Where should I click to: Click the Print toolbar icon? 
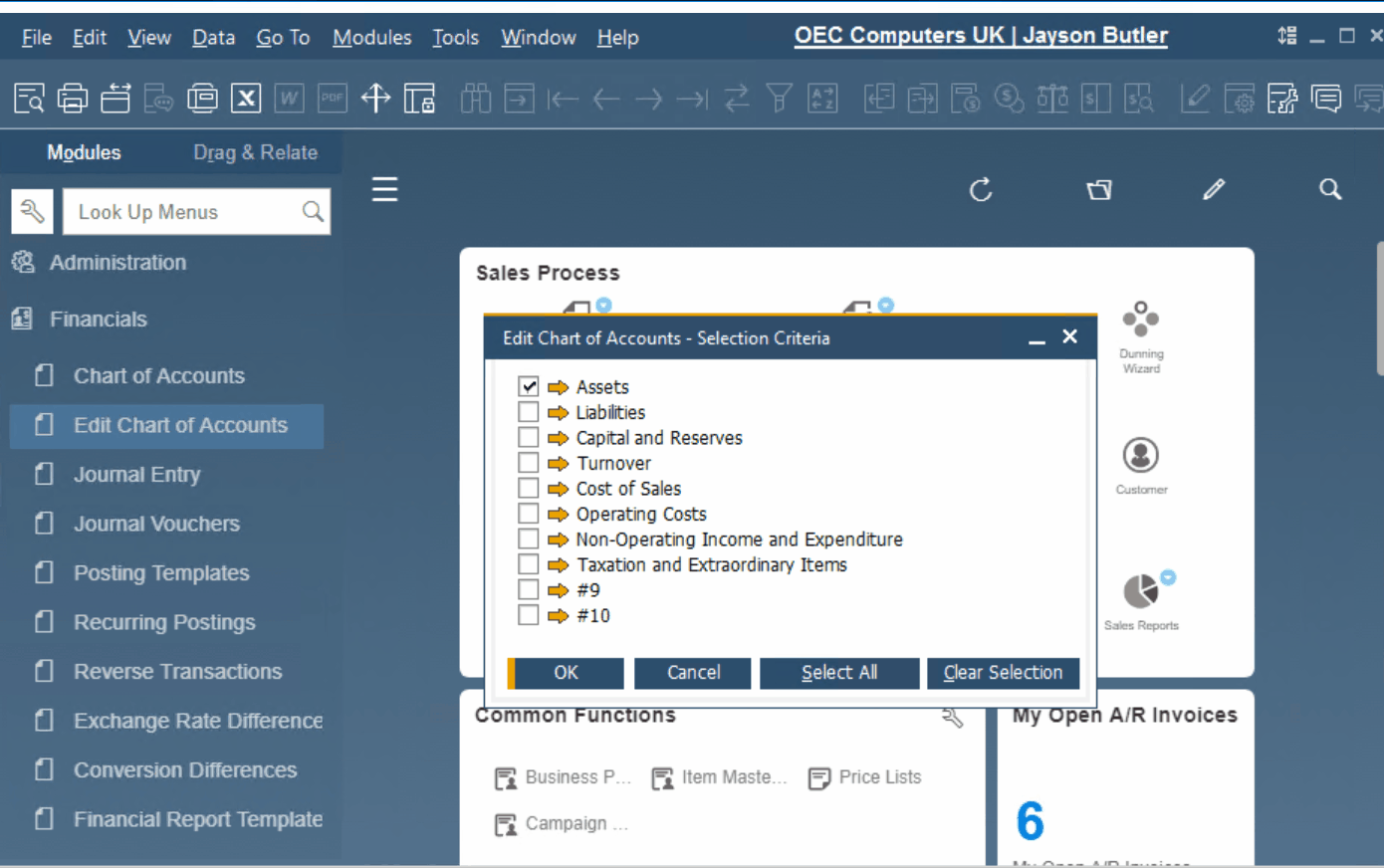tap(72, 99)
